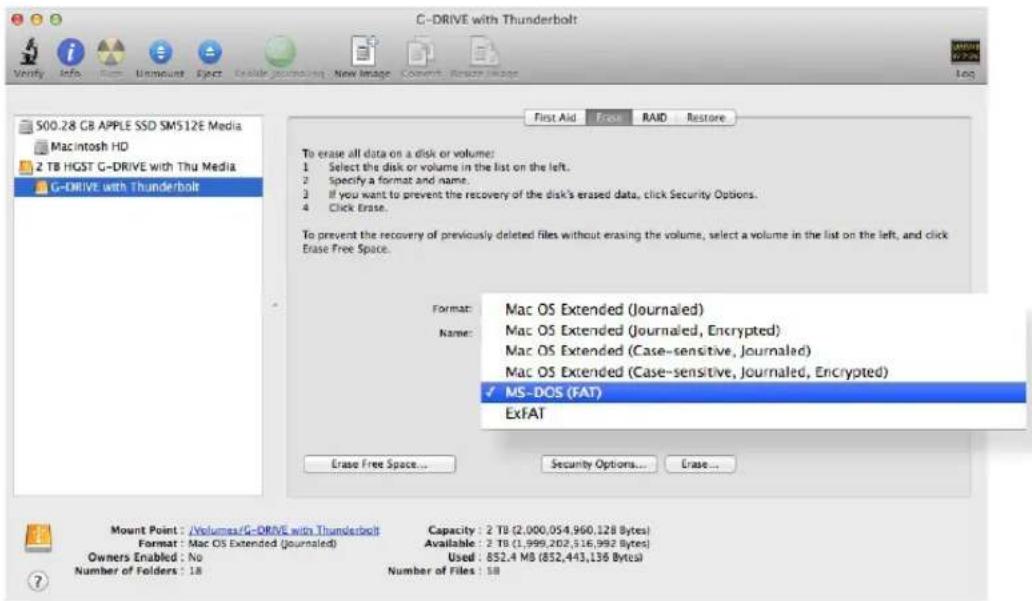Switch to the Restore tab
The width and height of the screenshot is (1032, 601).
point(706,117)
